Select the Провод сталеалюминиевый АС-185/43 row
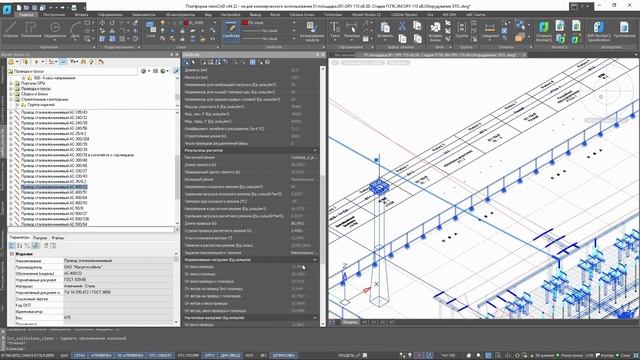 click(x=54, y=112)
